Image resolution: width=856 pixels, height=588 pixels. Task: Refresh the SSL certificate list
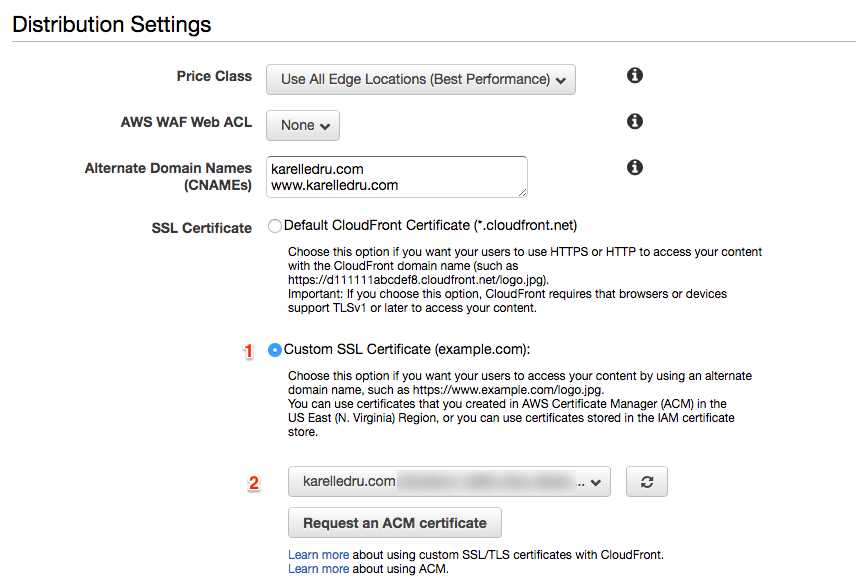(646, 482)
